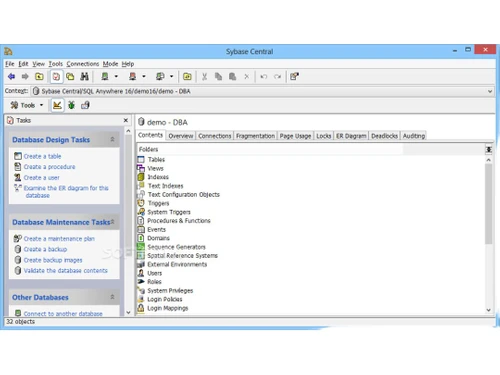Click the New Folder toolbar icon
The height and width of the screenshot is (375, 500).
click(187, 77)
